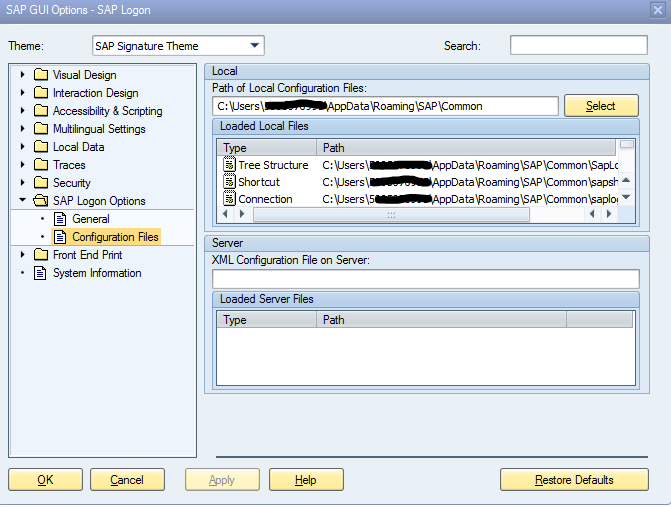This screenshot has width=671, height=507.
Task: Select Configuration Files in the tree
Action: pyautogui.click(x=115, y=237)
